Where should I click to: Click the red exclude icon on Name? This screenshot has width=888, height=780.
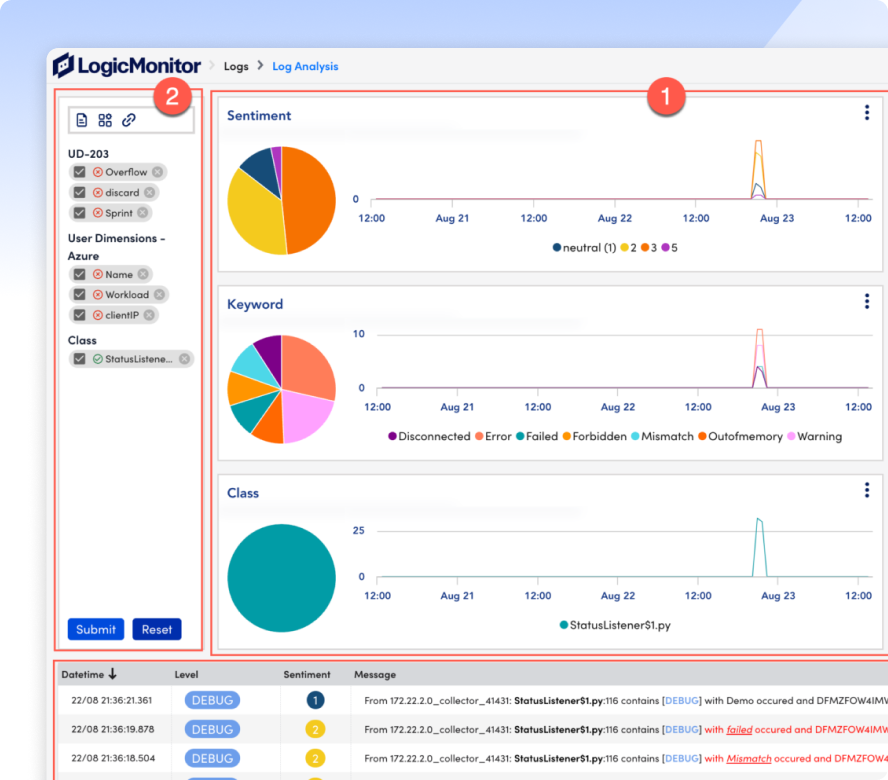click(98, 274)
